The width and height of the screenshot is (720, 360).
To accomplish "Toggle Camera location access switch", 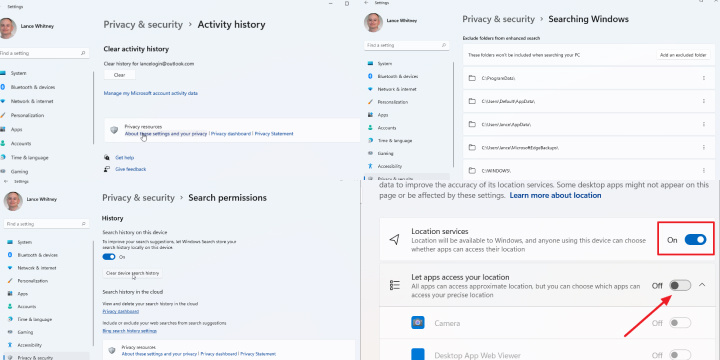I will coord(680,323).
